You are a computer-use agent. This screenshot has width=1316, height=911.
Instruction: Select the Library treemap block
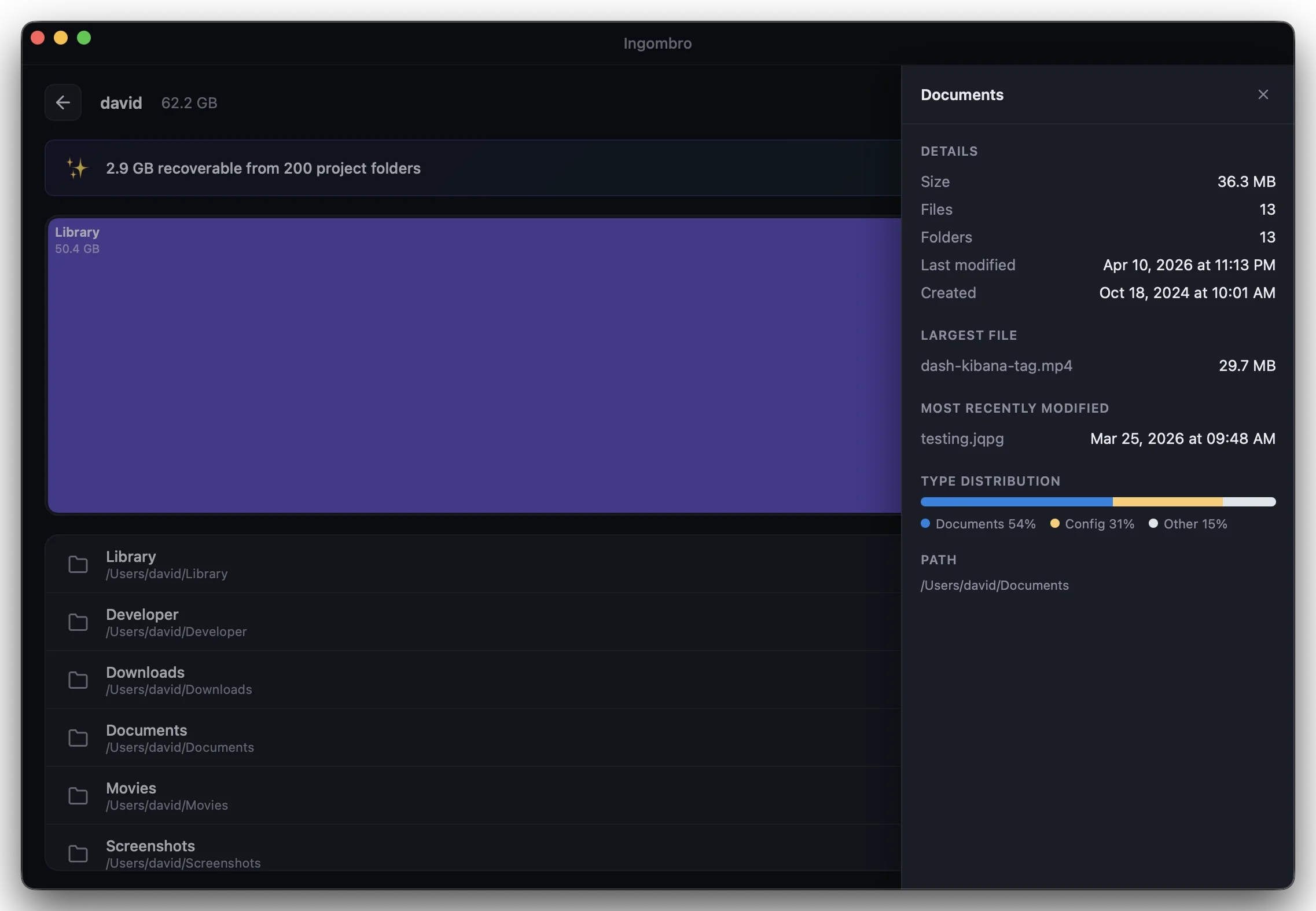(x=475, y=365)
